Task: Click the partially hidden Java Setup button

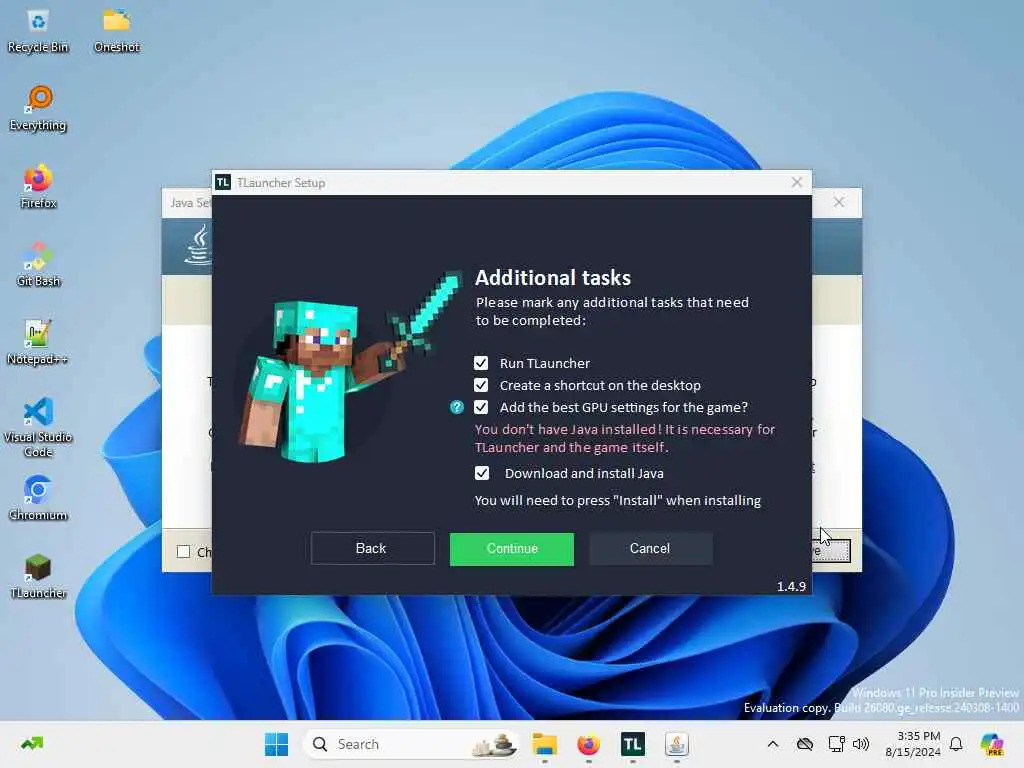Action: 831,551
